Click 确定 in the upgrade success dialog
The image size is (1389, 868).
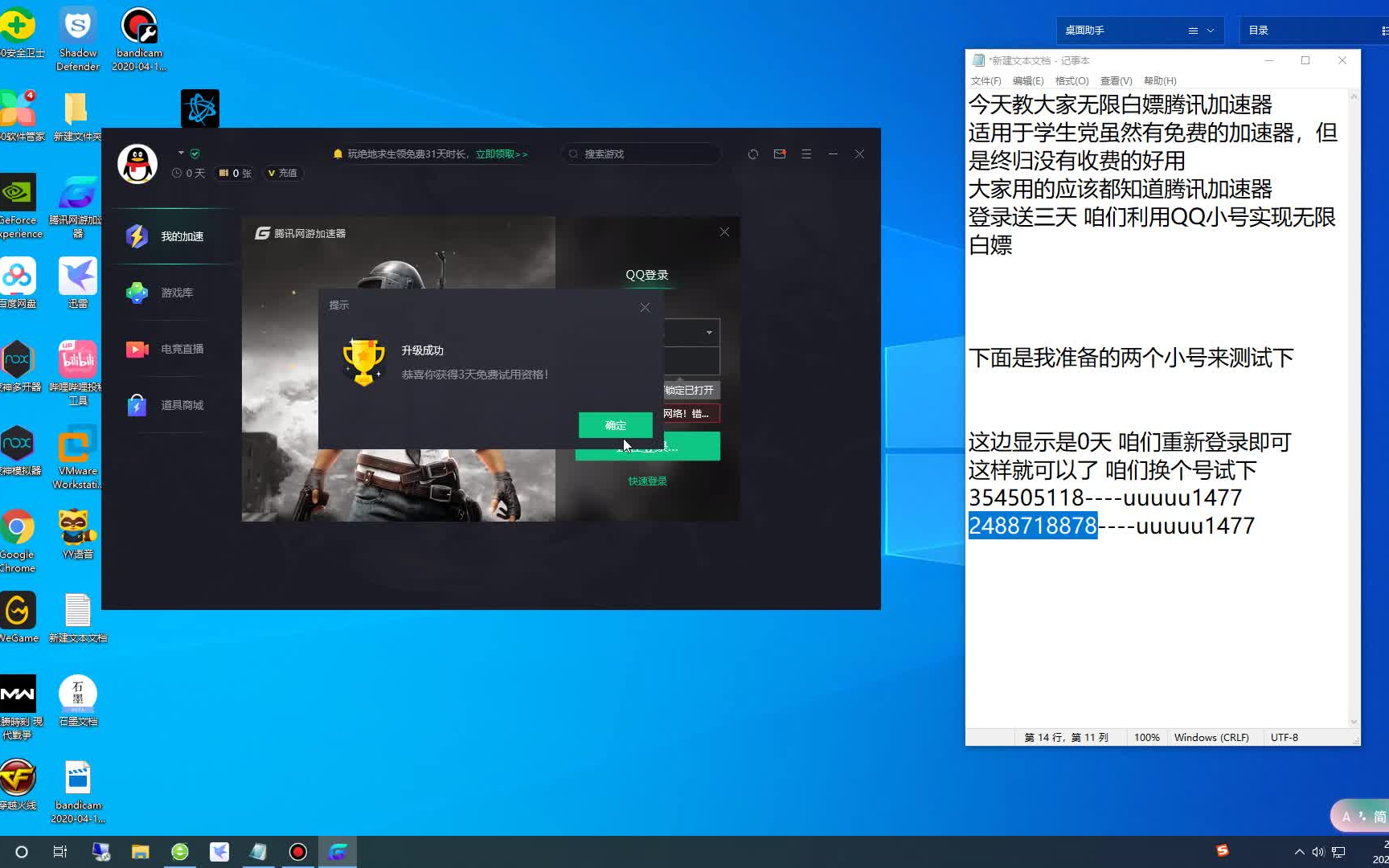[616, 425]
